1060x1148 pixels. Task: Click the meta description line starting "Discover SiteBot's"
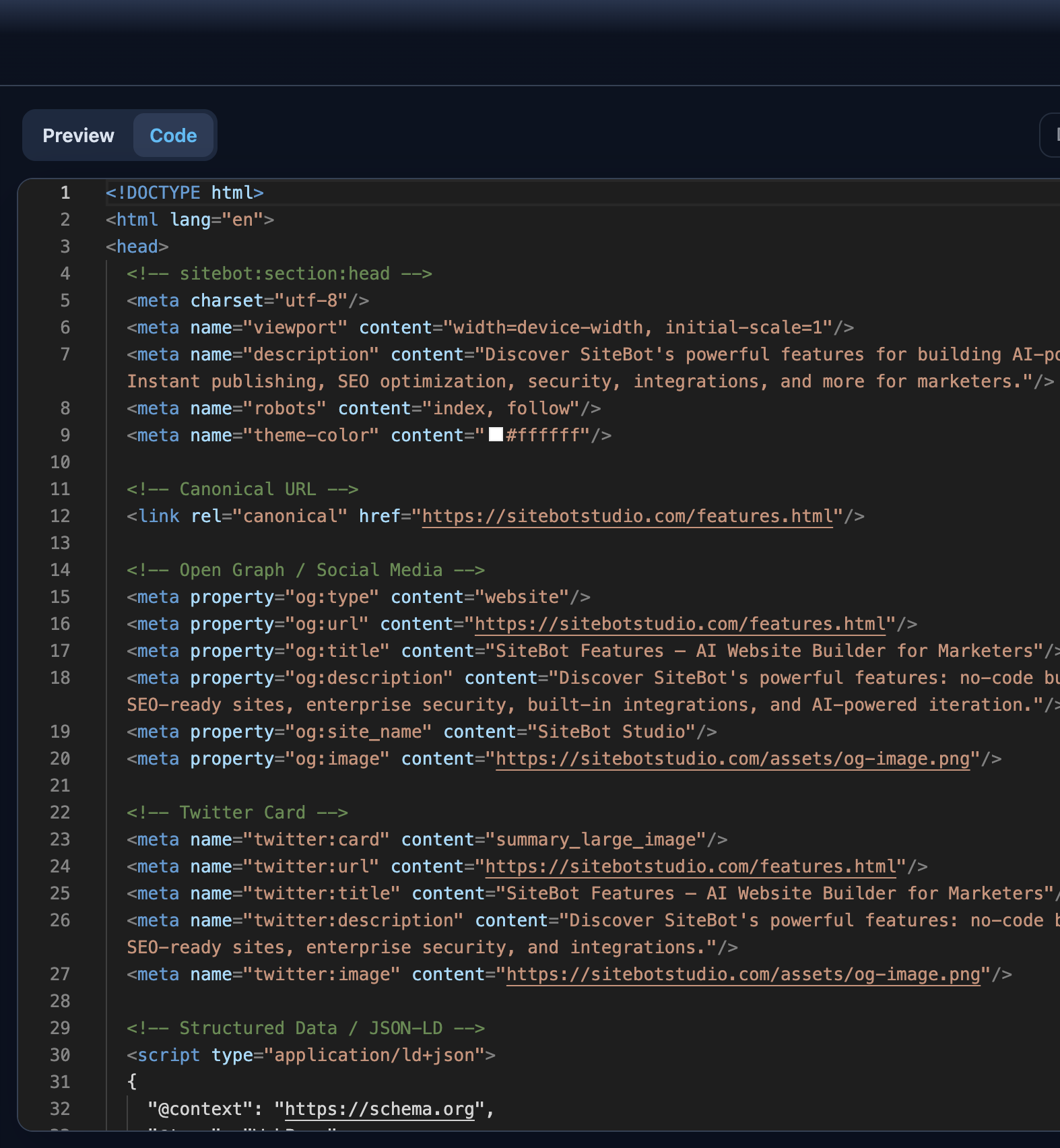pos(593,368)
